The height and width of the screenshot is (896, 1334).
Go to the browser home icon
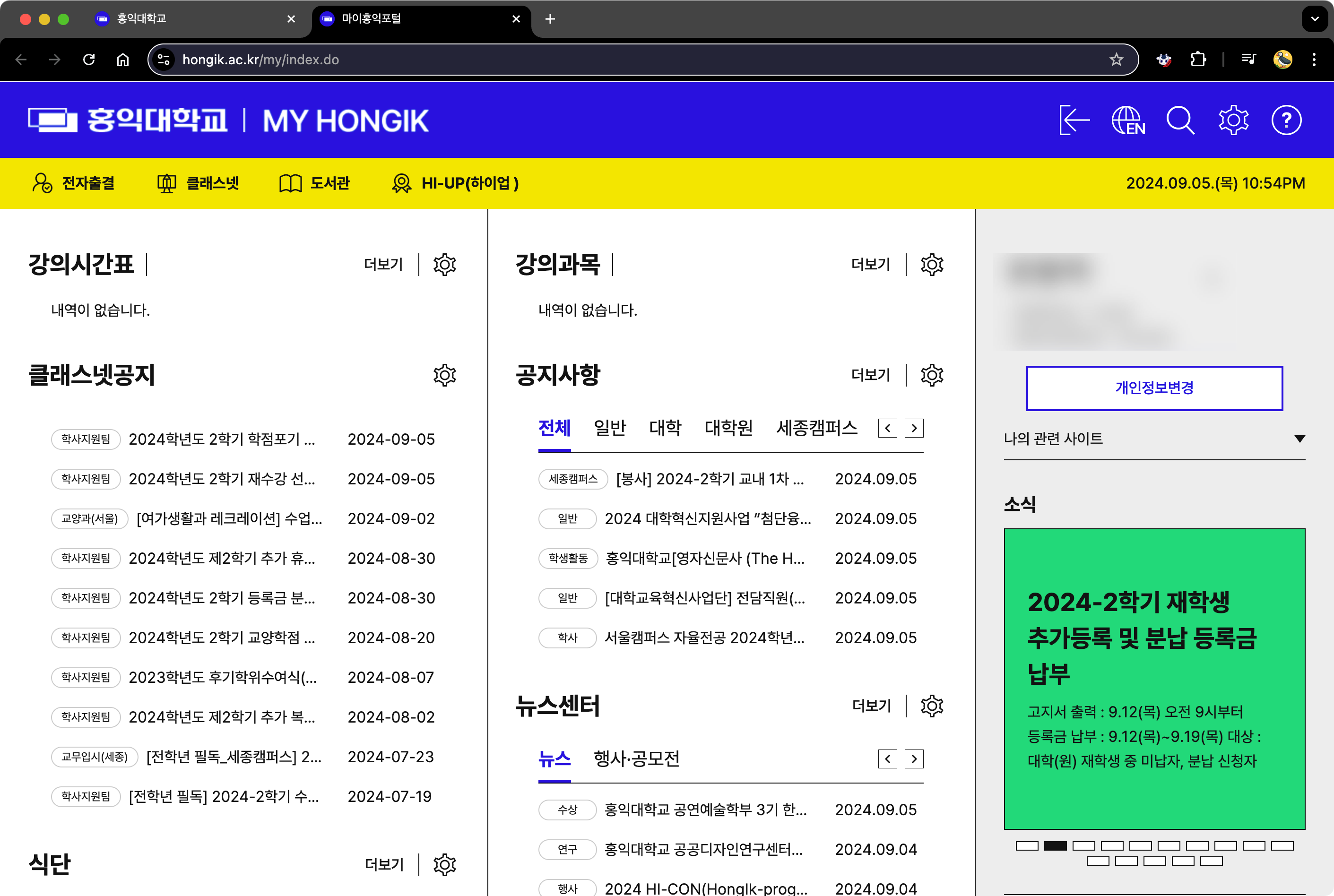[123, 60]
